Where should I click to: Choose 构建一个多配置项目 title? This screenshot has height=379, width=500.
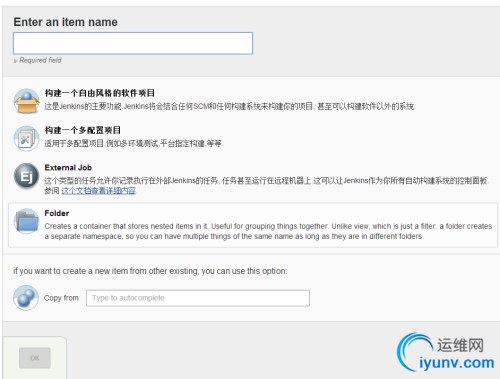83,130
